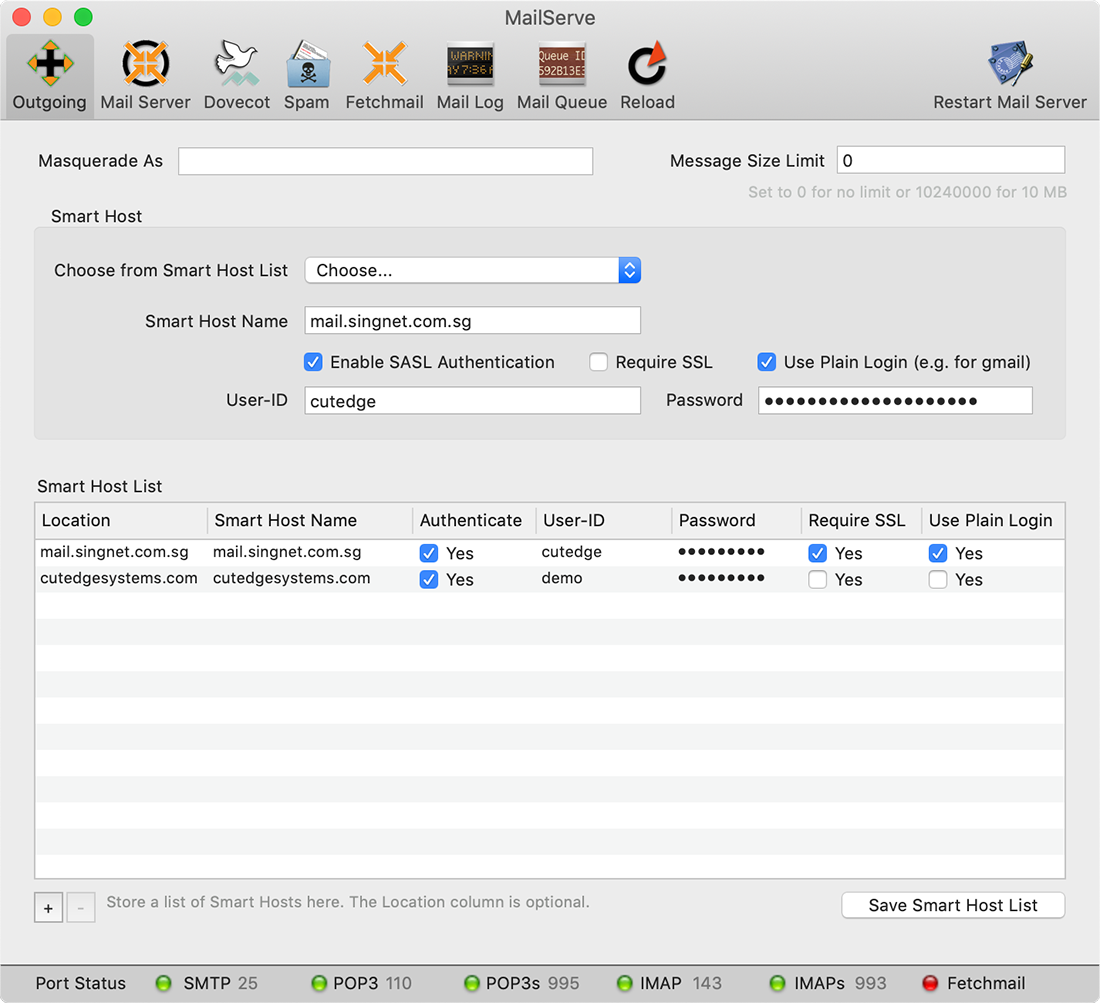Open Dovecot settings with the dove icon
Viewport: 1100px width, 1003px height.
[x=237, y=65]
